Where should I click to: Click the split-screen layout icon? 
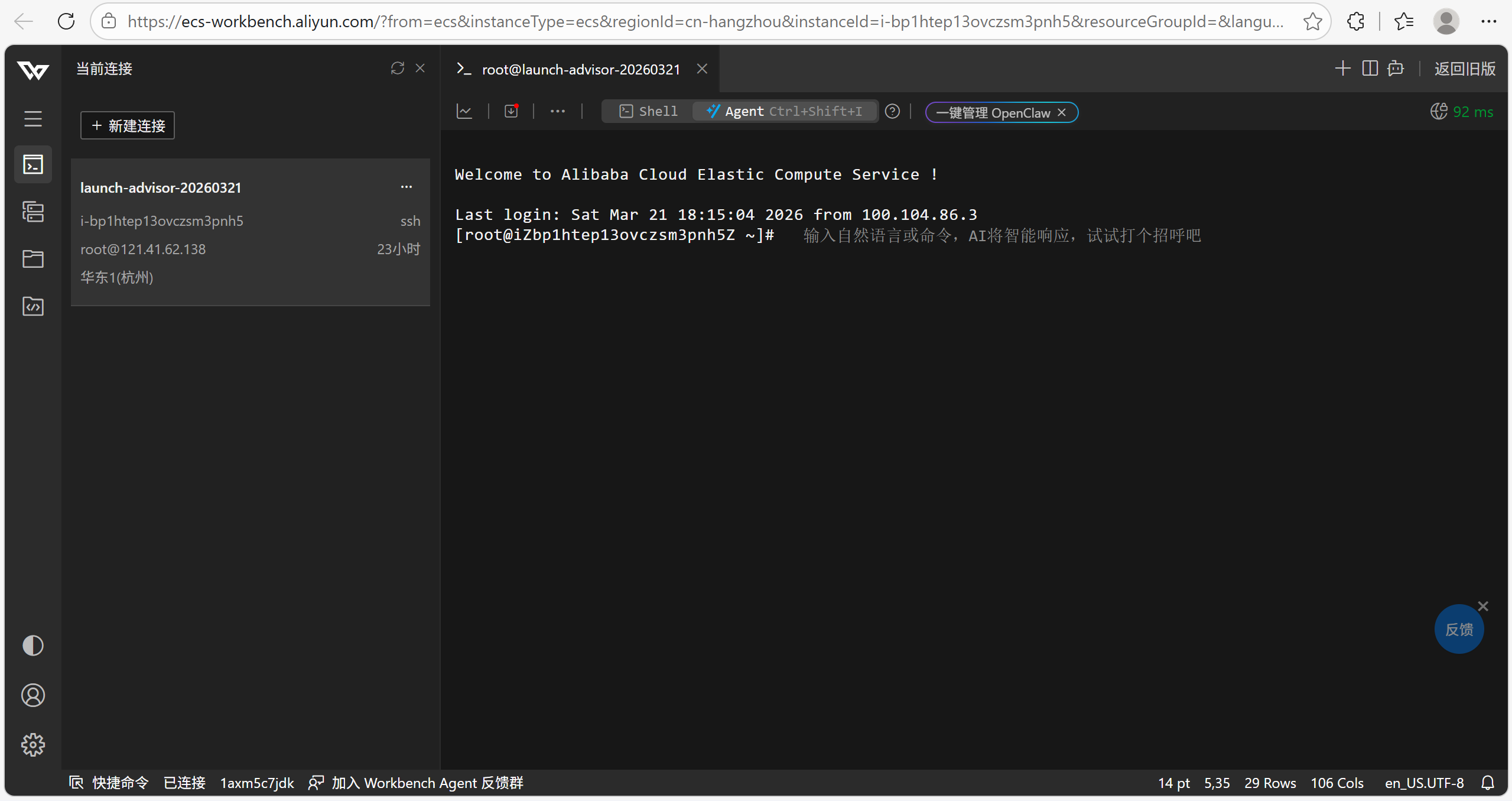[x=1370, y=69]
